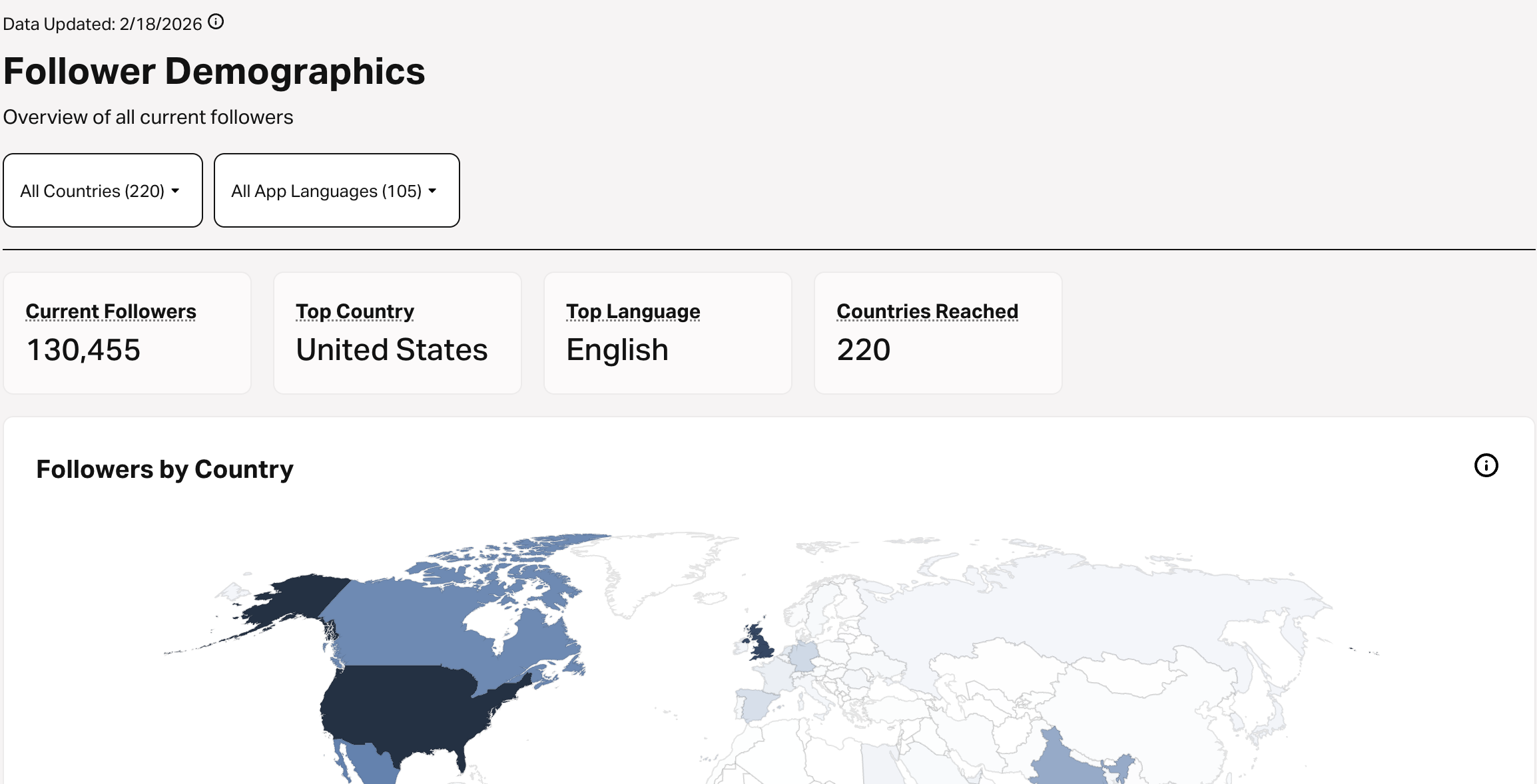Click the All Countries dropdown arrow

pos(175,191)
